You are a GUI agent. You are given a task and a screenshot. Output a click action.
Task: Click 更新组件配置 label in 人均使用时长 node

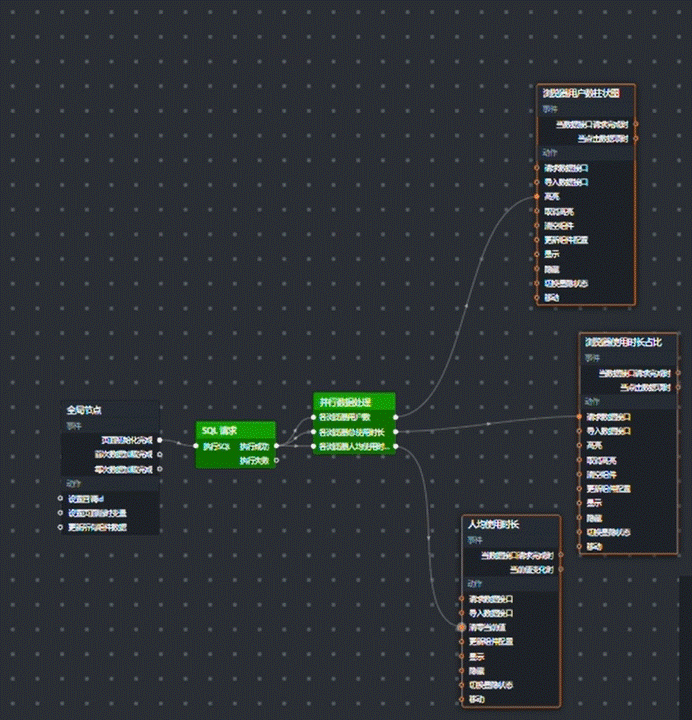(x=491, y=641)
